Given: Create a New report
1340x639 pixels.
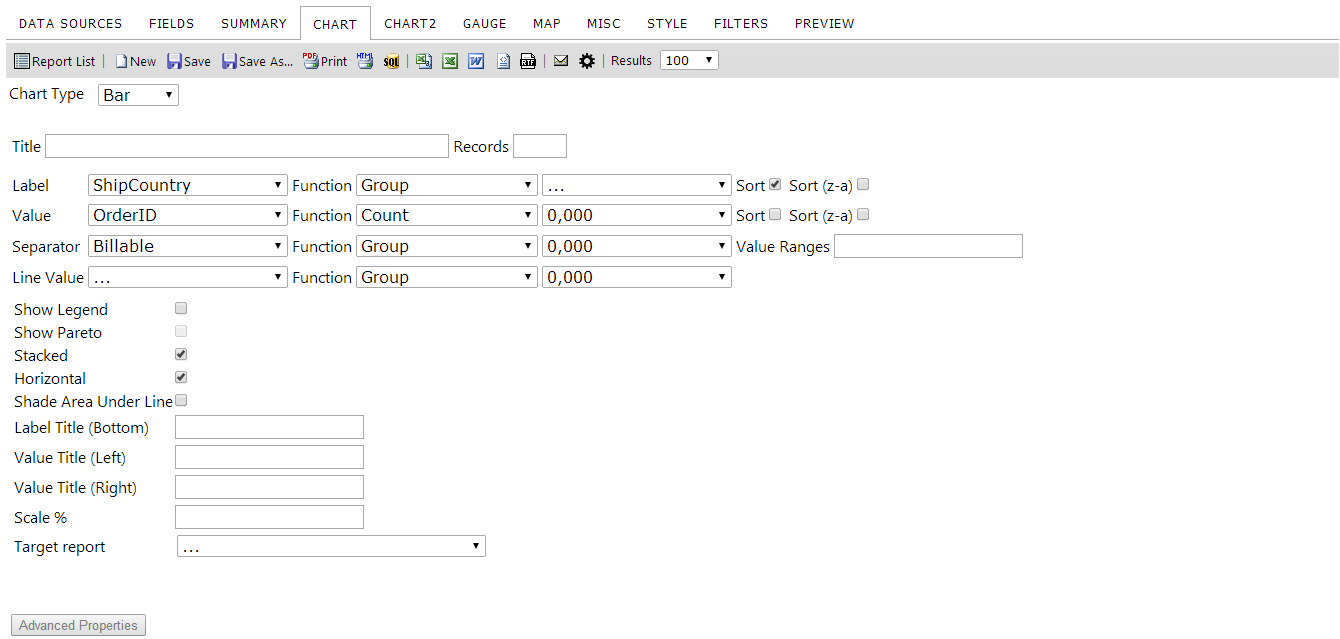Looking at the screenshot, I should [136, 61].
